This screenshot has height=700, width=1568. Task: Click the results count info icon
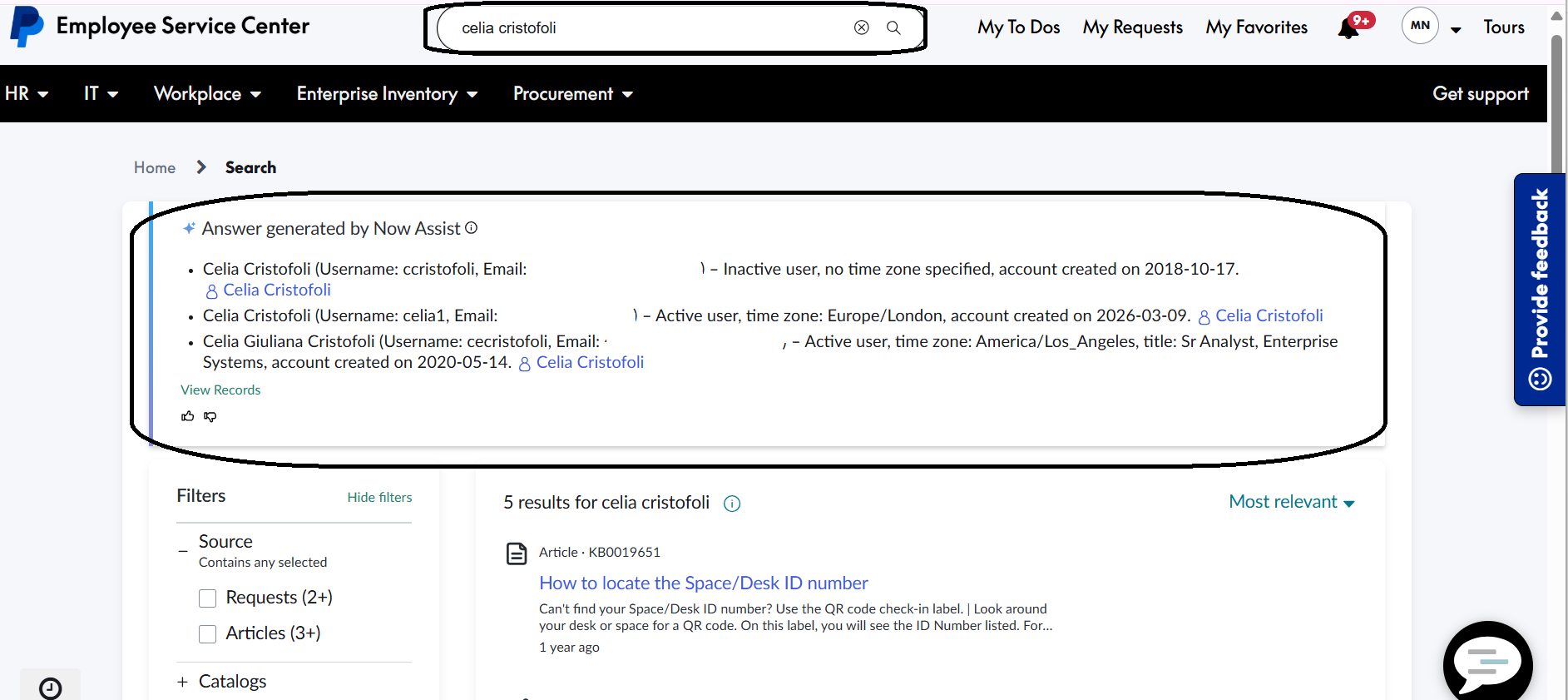[732, 504]
